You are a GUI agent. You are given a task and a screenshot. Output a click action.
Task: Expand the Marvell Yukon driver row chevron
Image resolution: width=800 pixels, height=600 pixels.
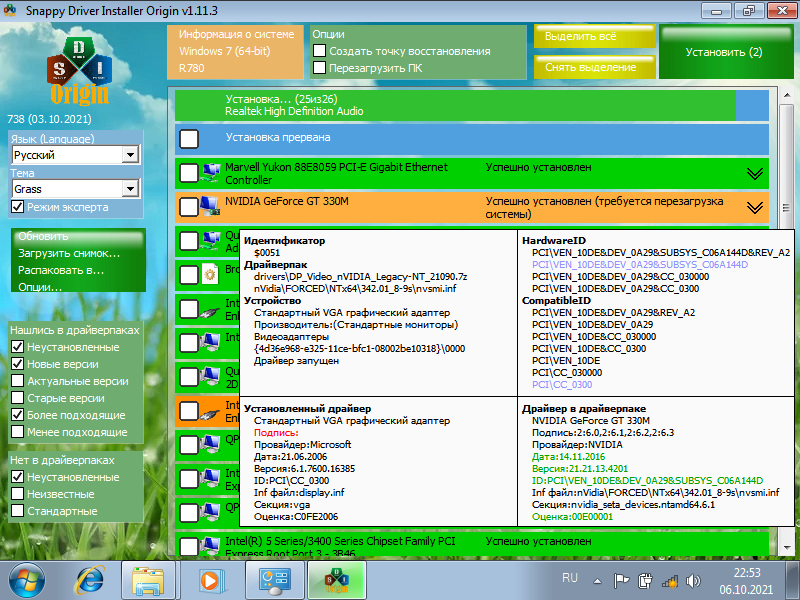point(755,174)
